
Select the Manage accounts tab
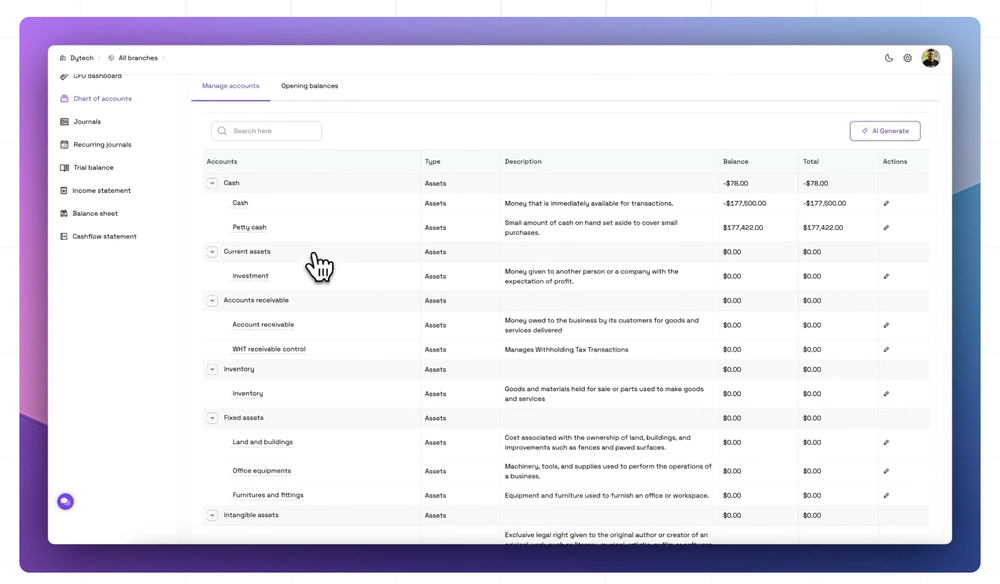pyautogui.click(x=230, y=86)
